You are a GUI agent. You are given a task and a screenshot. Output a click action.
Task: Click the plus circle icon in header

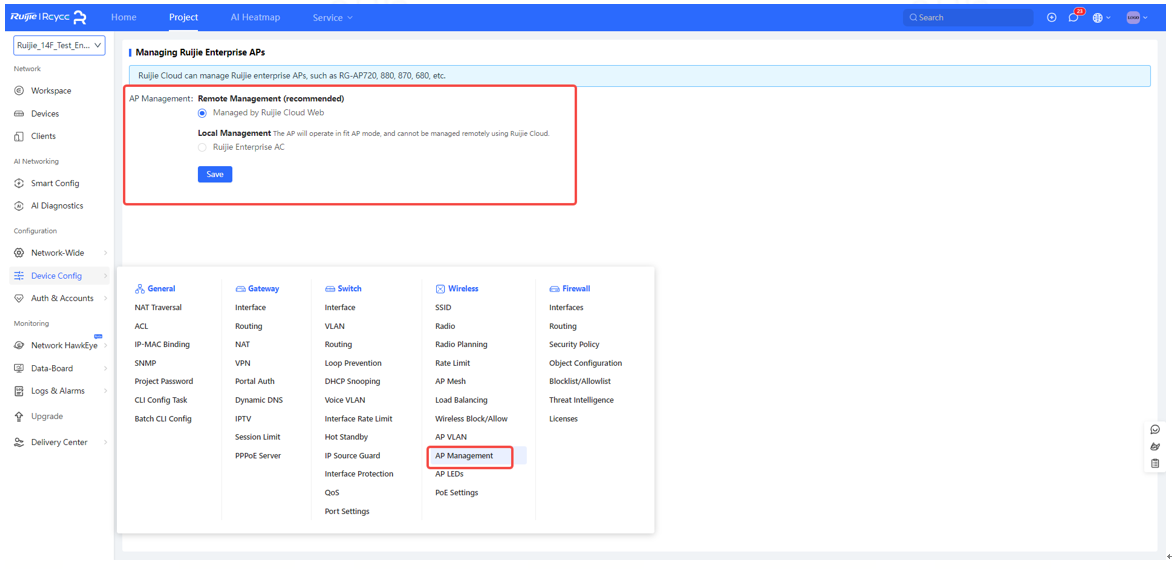1052,17
